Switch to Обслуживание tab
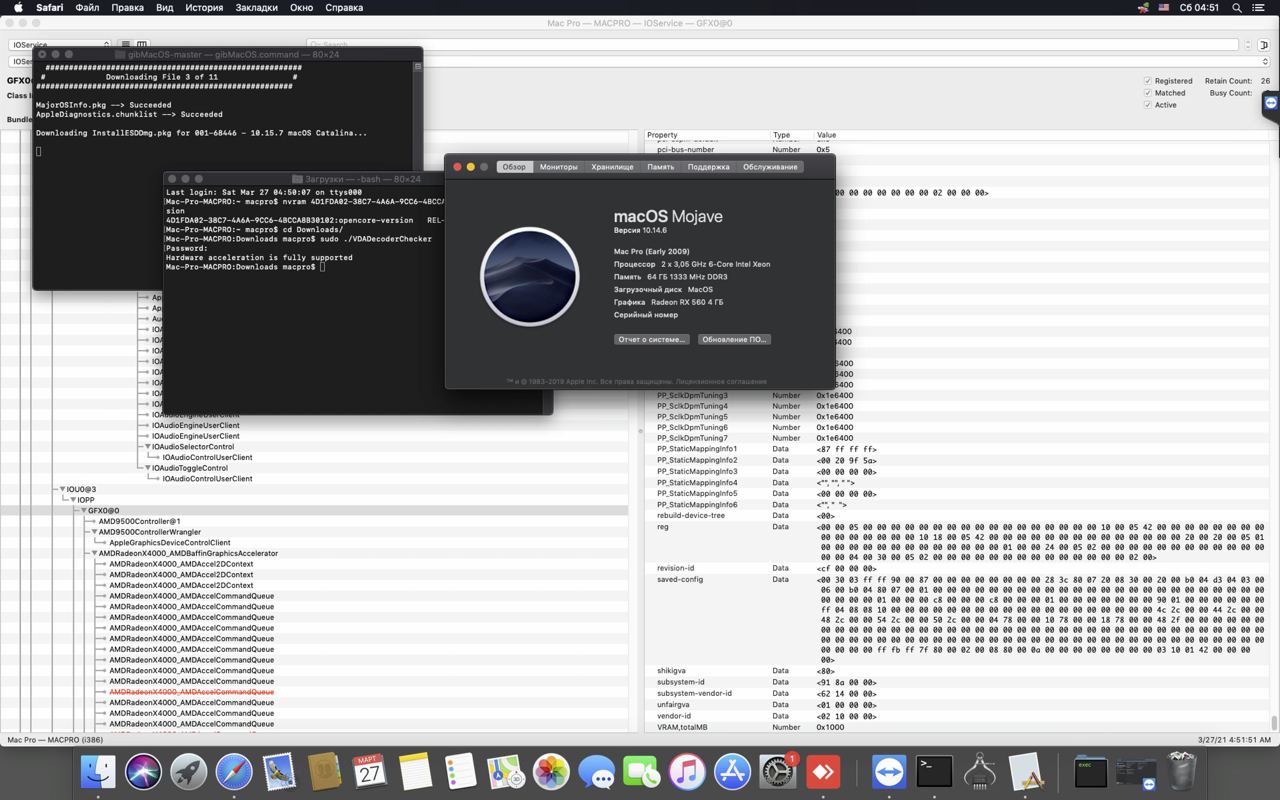This screenshot has height=800, width=1280. (770, 167)
